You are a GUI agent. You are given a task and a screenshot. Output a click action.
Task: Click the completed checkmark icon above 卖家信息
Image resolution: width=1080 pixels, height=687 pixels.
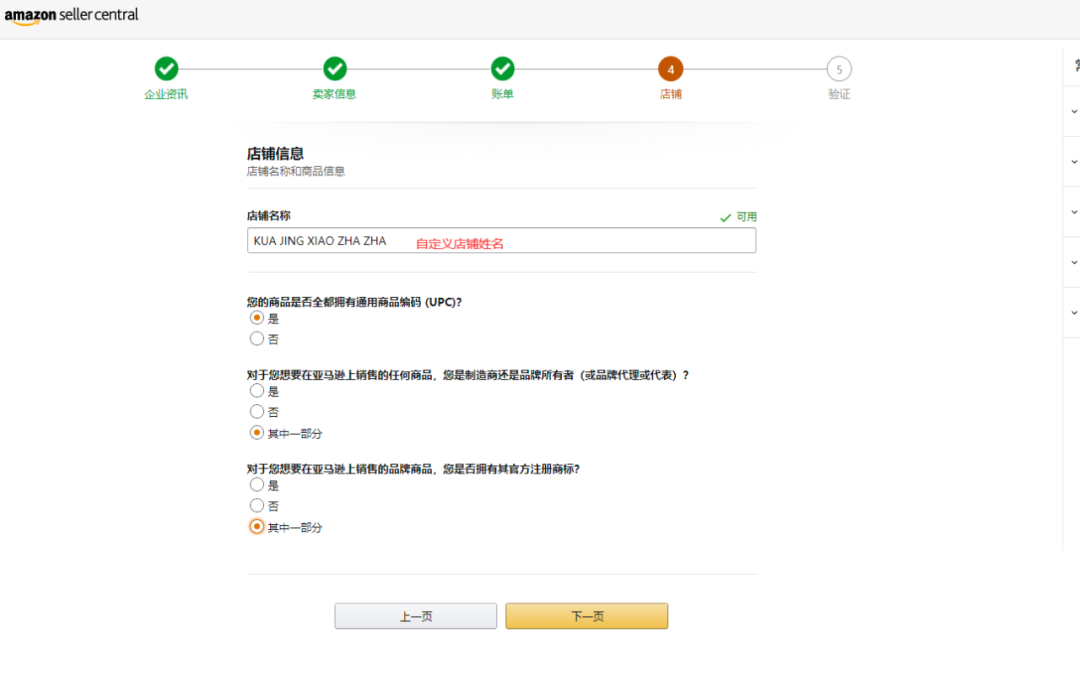coord(335,70)
